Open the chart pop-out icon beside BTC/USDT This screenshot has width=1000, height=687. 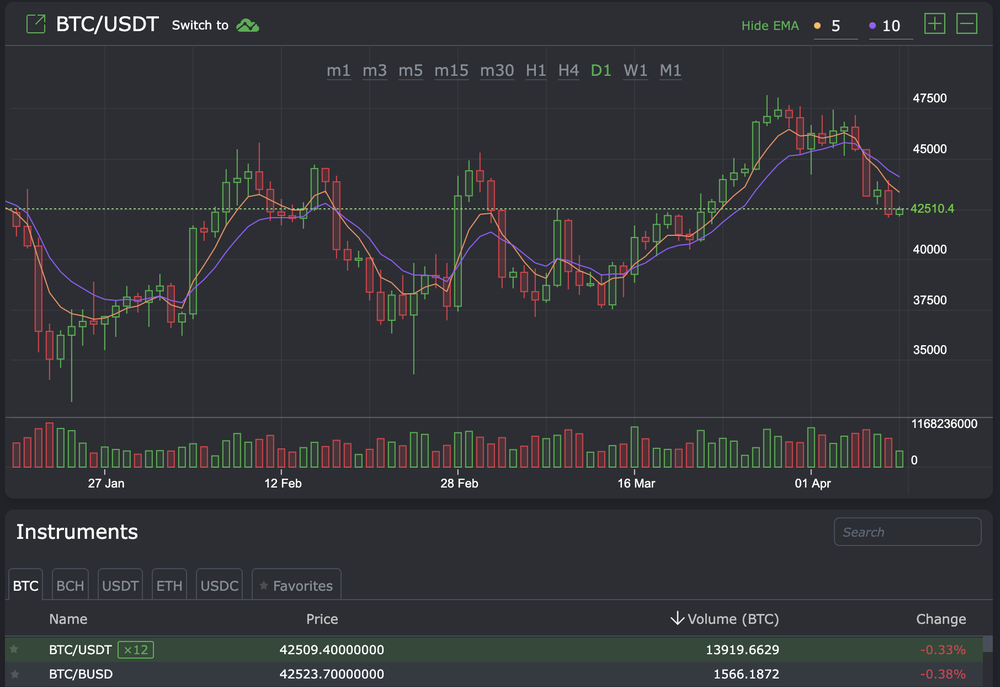[36, 24]
